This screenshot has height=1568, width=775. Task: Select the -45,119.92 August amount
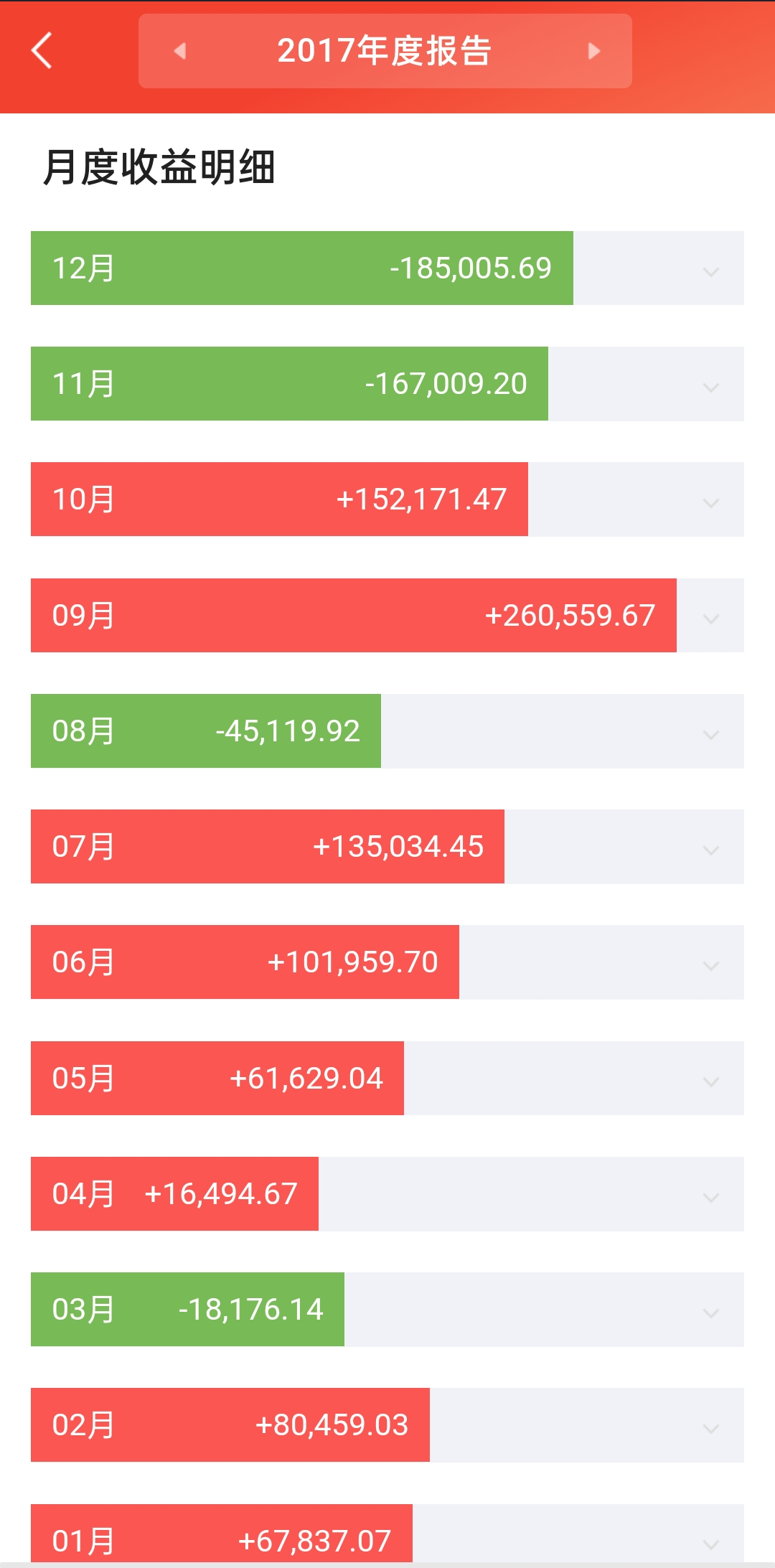pyautogui.click(x=288, y=731)
